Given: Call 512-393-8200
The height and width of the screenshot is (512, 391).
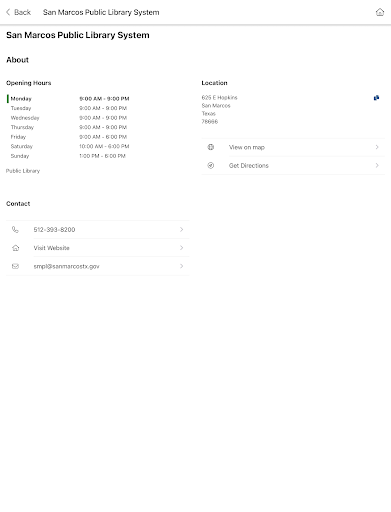Looking at the screenshot, I should click(54, 230).
